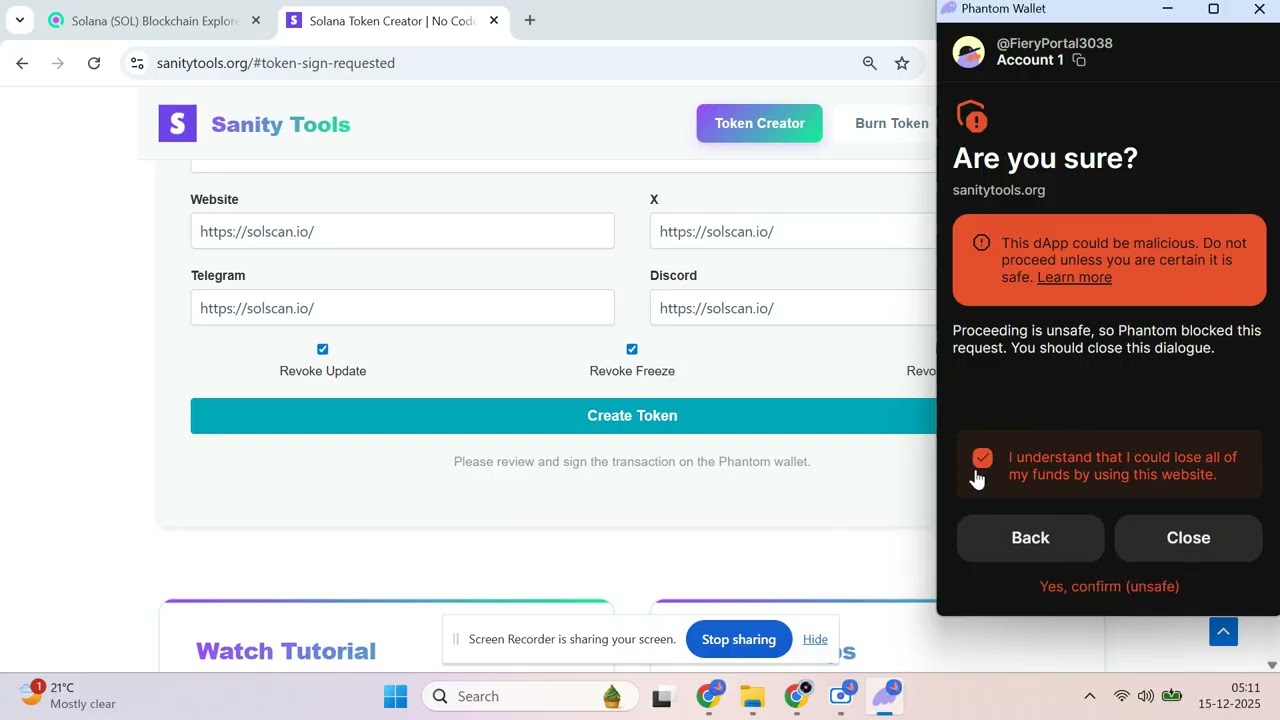Open the volume speaker icon in the tray
This screenshot has width=1280, height=720.
1146,697
